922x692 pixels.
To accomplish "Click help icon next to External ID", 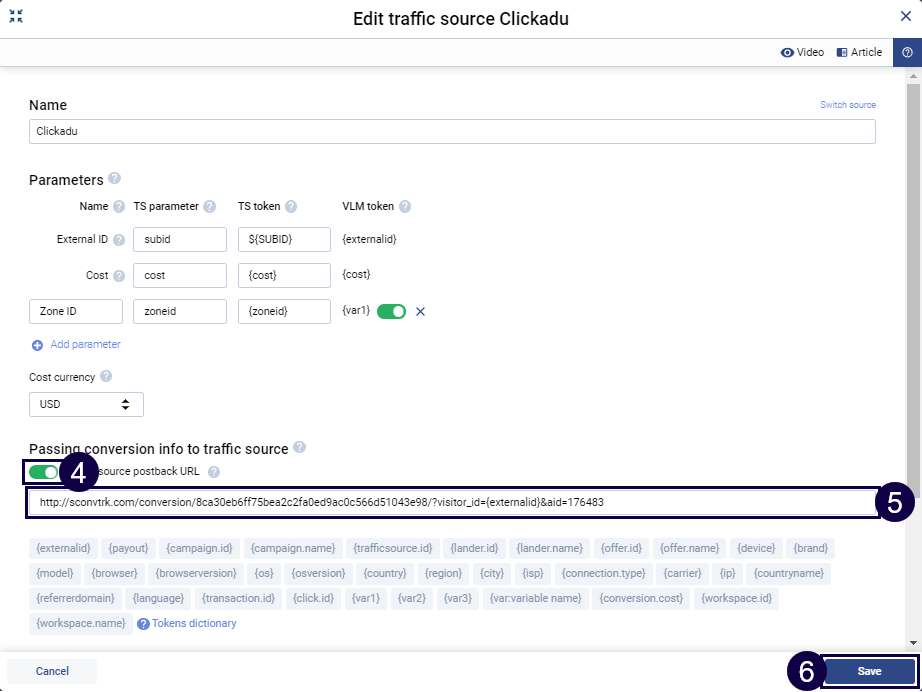I will coord(119,240).
